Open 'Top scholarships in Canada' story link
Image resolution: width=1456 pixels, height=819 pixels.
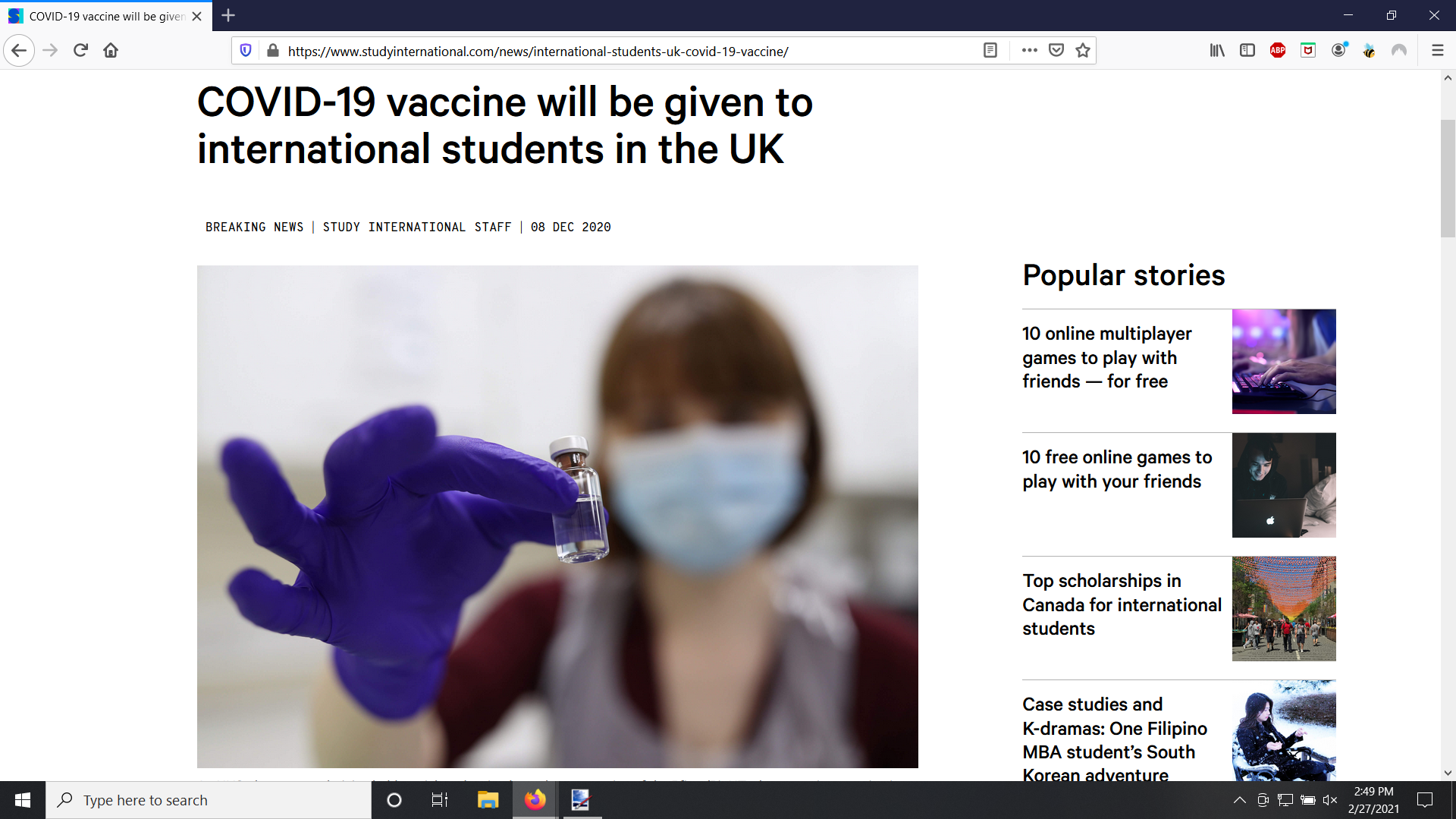coord(1122,604)
